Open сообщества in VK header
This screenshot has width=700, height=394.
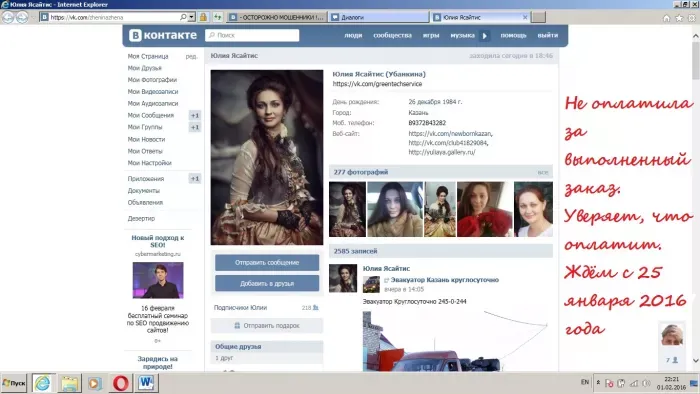[x=392, y=35]
